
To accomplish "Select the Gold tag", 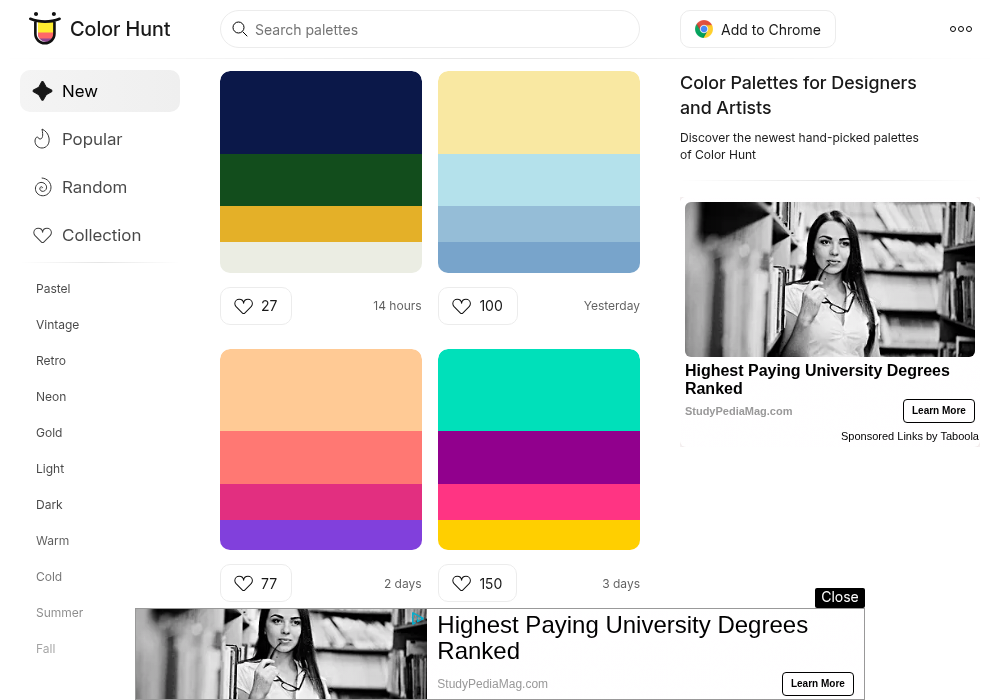I will [49, 433].
